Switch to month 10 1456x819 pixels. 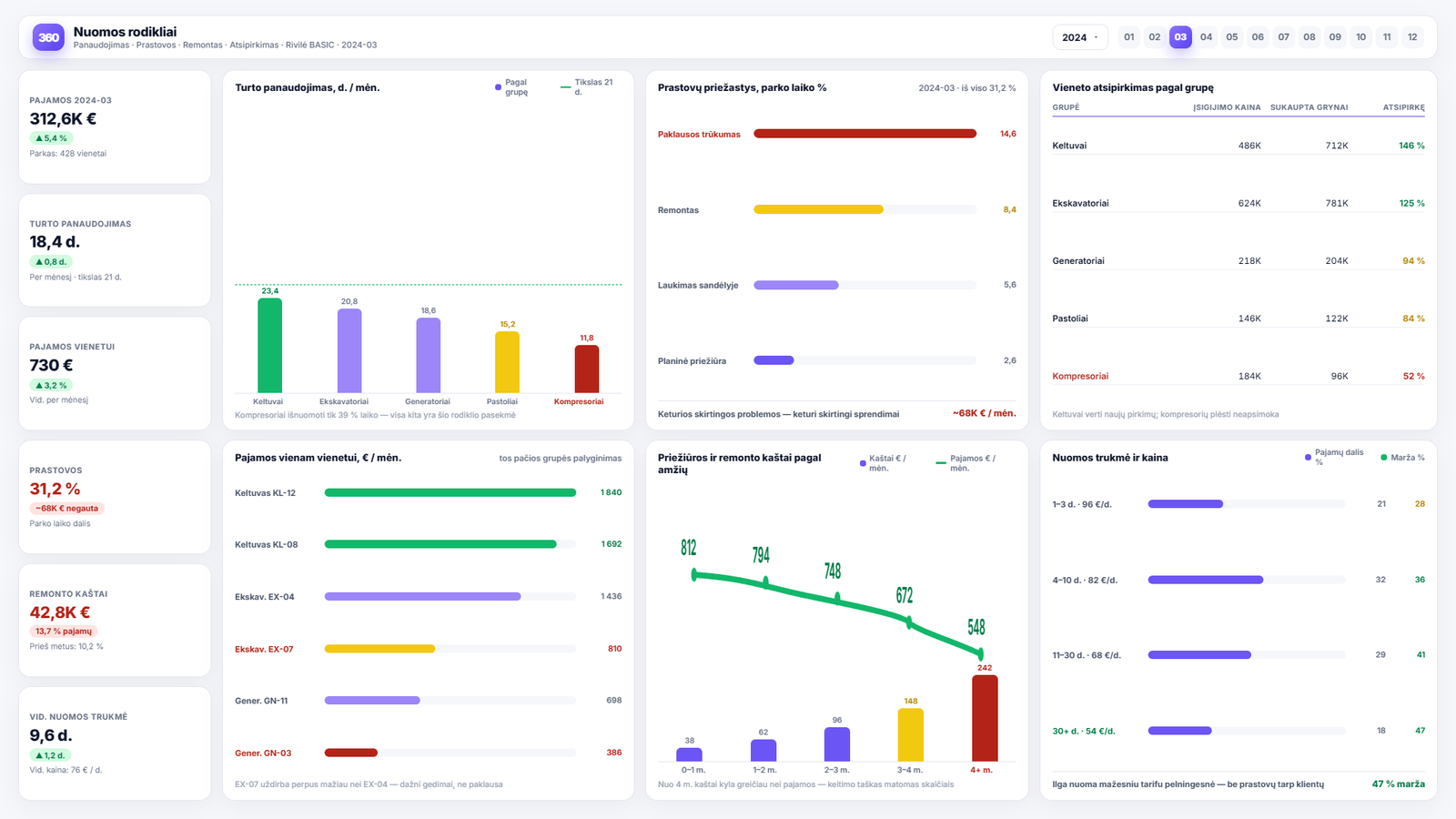tap(1361, 37)
